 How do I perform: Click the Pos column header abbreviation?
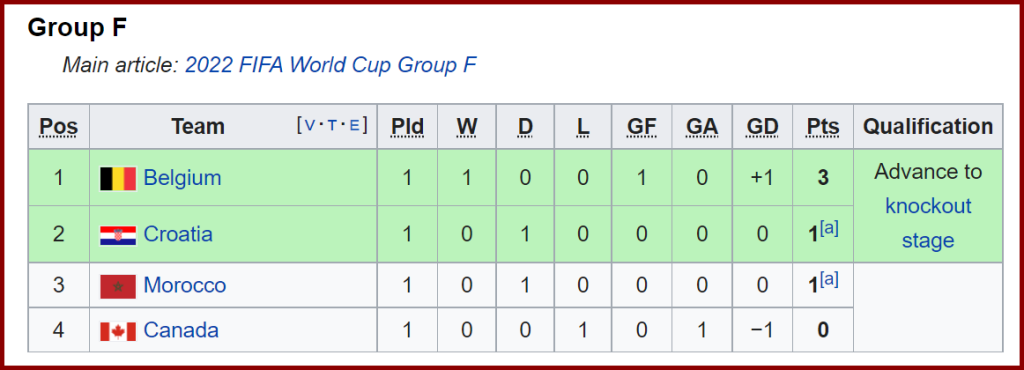point(59,127)
